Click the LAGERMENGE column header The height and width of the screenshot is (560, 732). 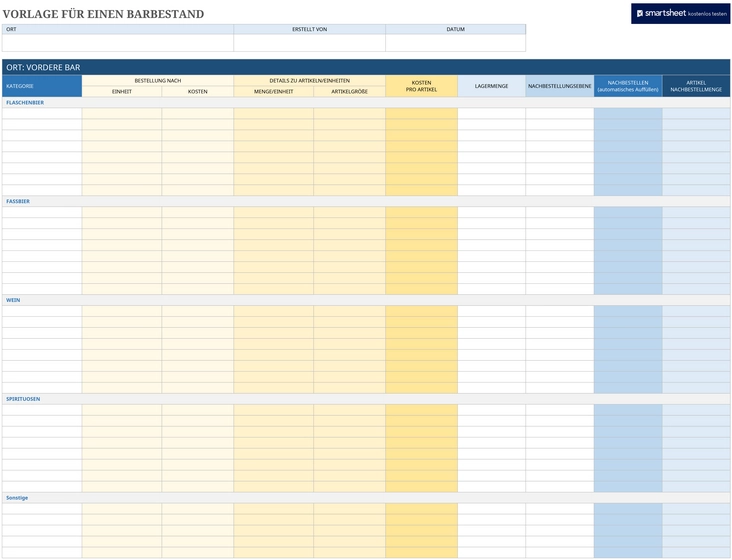point(492,86)
